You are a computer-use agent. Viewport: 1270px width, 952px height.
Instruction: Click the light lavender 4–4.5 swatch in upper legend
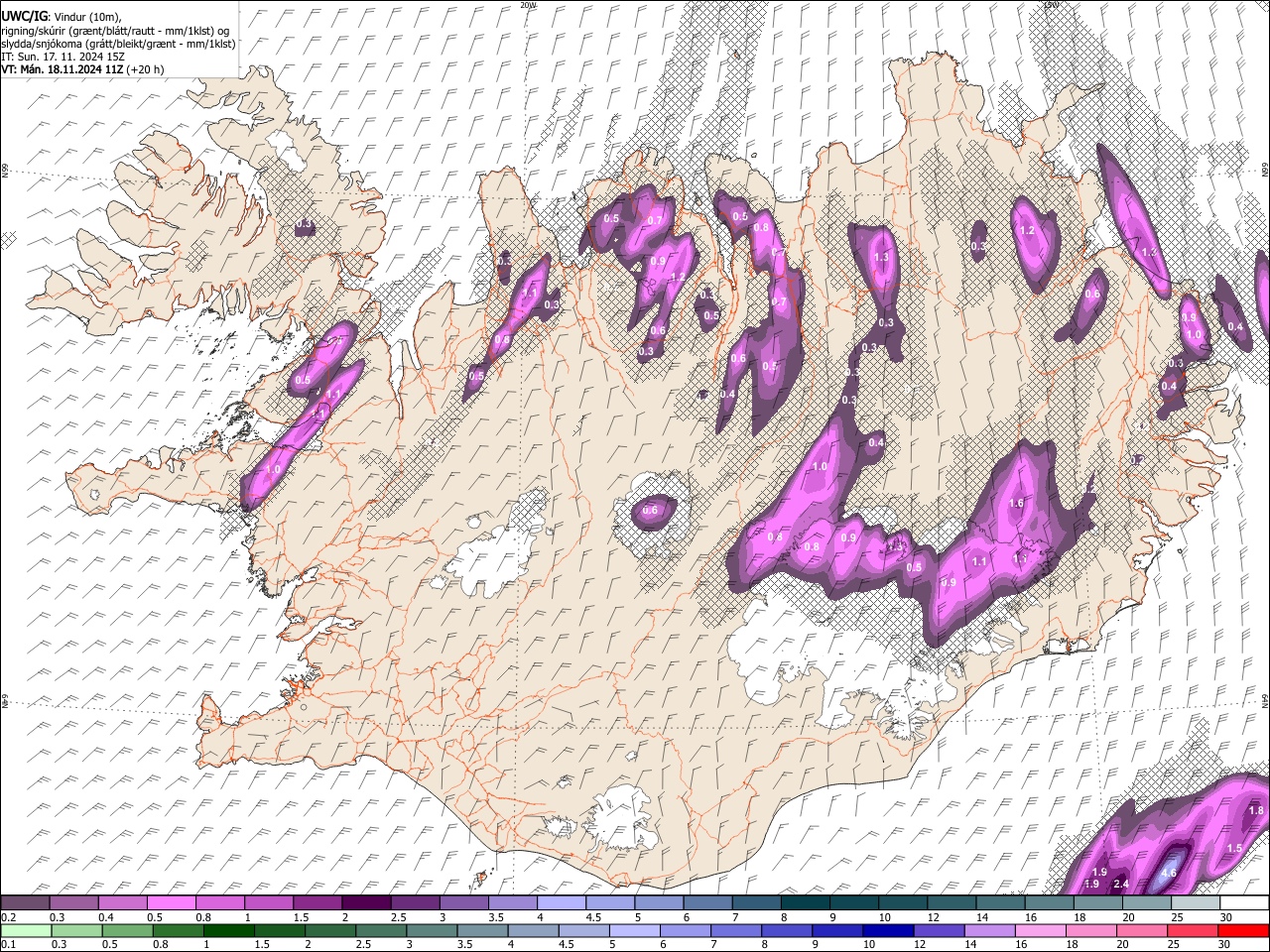click(561, 902)
